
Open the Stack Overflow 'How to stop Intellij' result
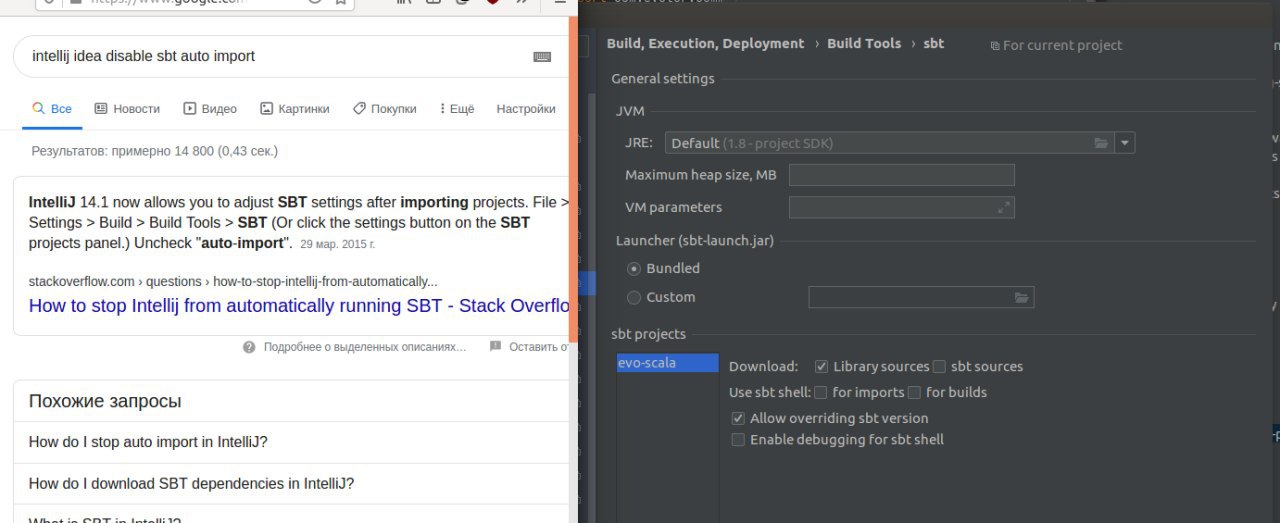pyautogui.click(x=299, y=306)
